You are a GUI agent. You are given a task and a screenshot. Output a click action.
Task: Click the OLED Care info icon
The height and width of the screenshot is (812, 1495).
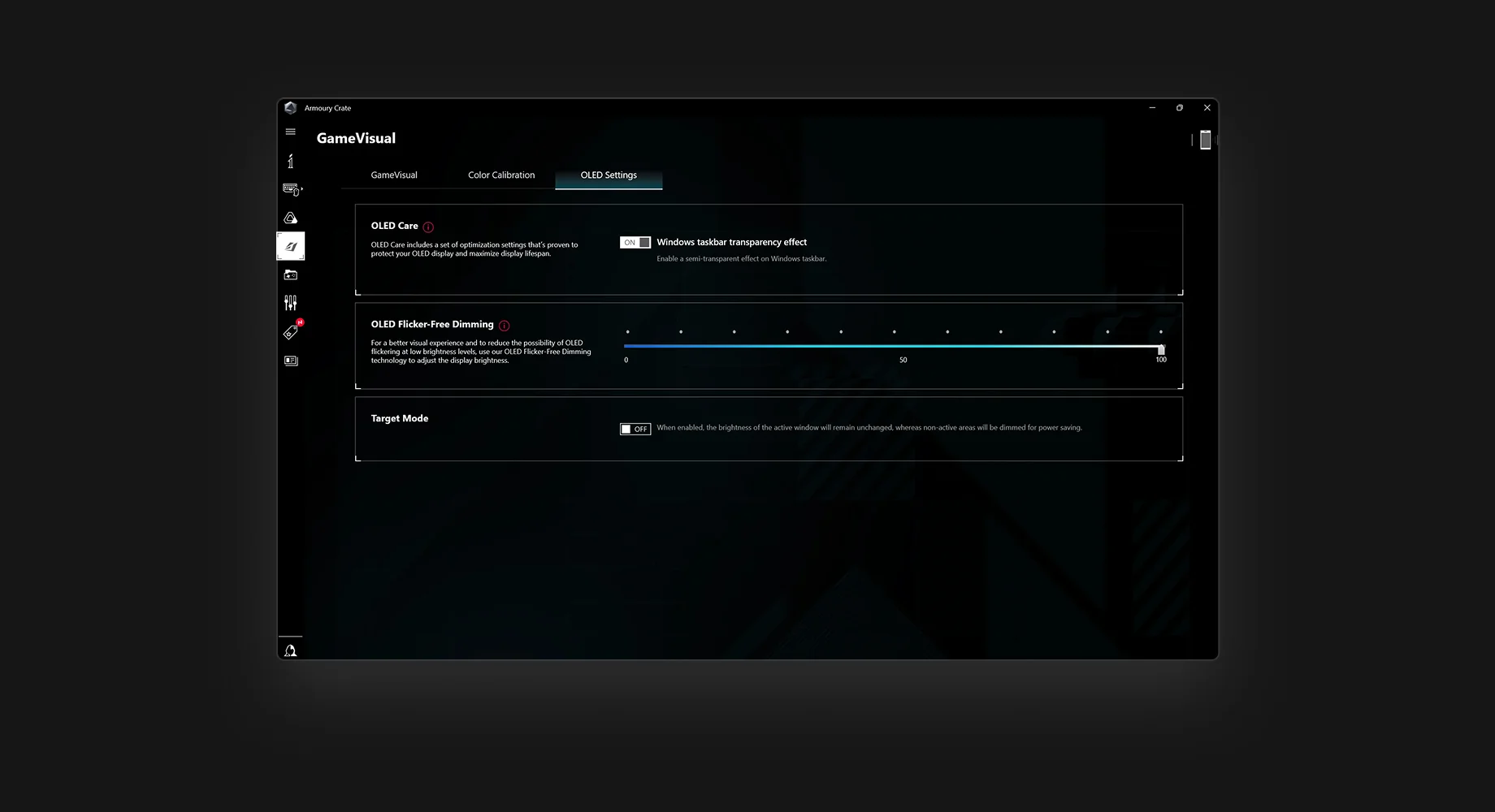coord(428,226)
